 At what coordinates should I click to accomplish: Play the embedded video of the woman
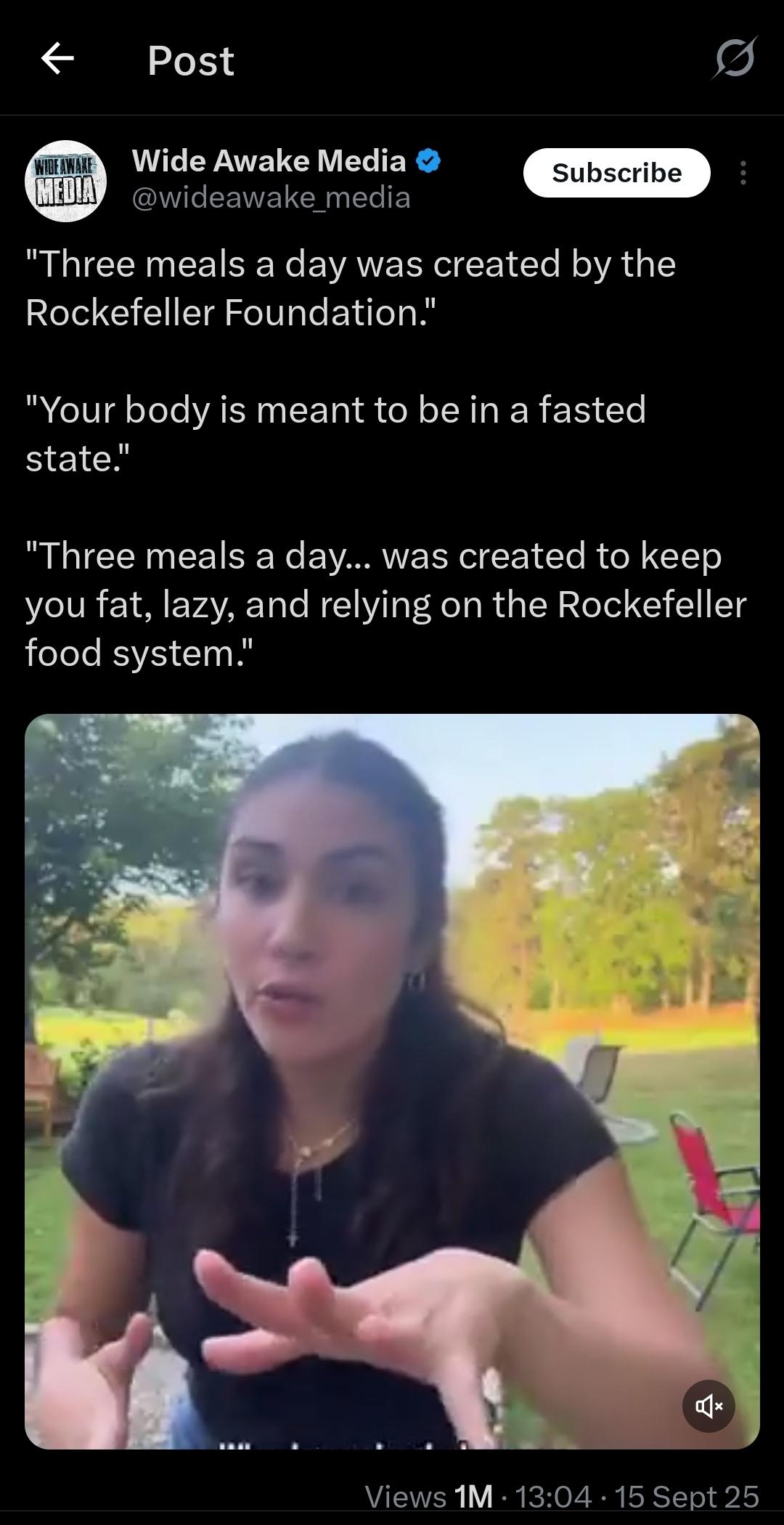pos(392,1081)
